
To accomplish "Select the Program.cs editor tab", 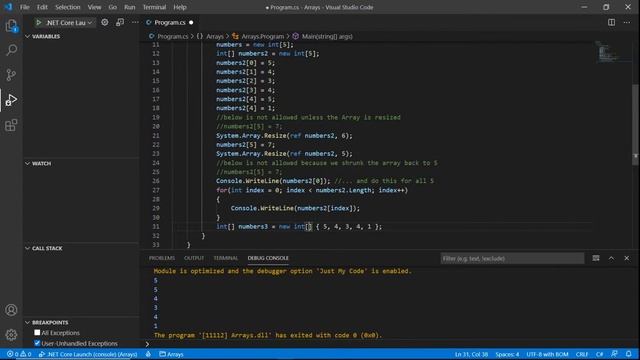I will click(x=169, y=22).
